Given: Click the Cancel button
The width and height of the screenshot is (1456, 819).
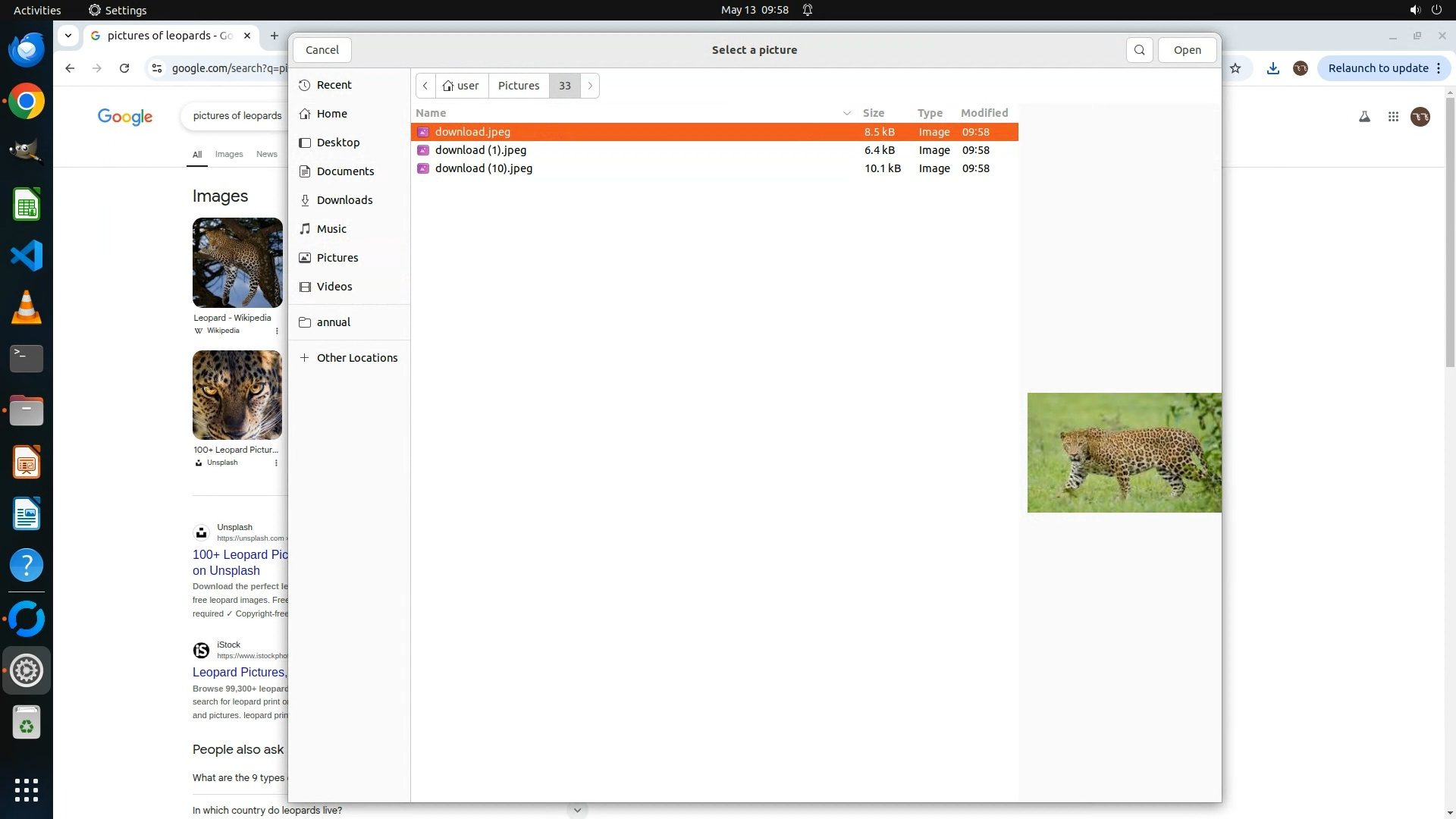Looking at the screenshot, I should [322, 50].
